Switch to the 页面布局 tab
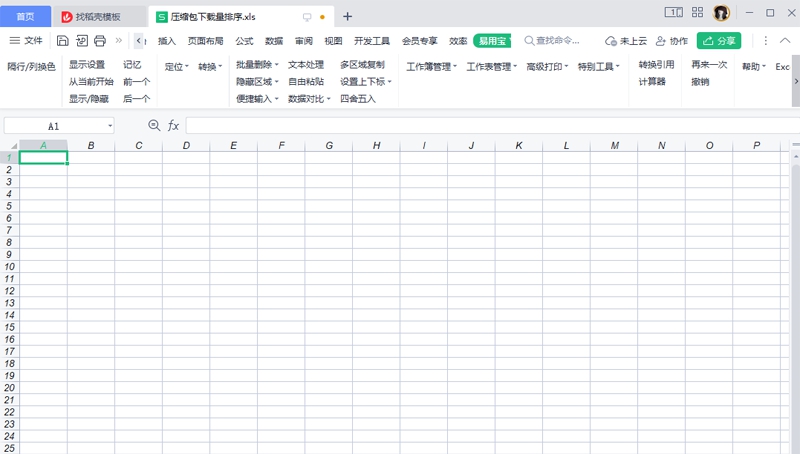 pos(205,41)
